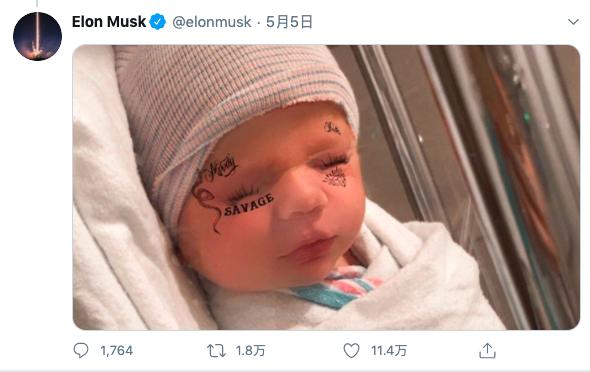Click the retweet arrows icon

pos(216,351)
